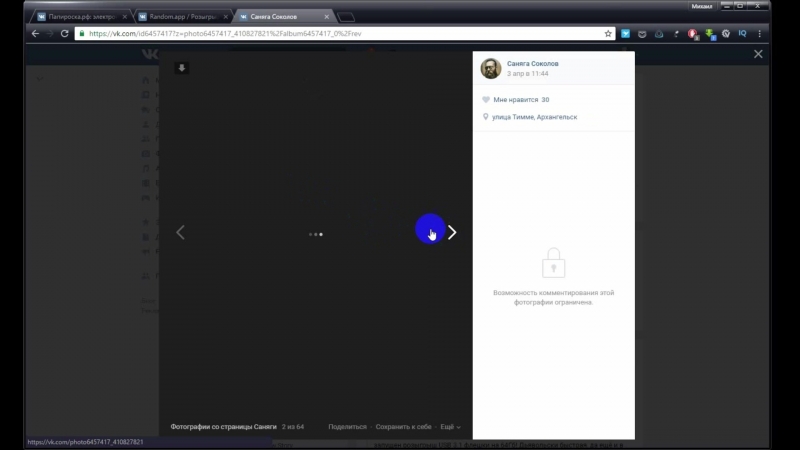Image resolution: width=800 pixels, height=450 pixels.
Task: Click the author's avatar thumbnail
Action: point(491,68)
